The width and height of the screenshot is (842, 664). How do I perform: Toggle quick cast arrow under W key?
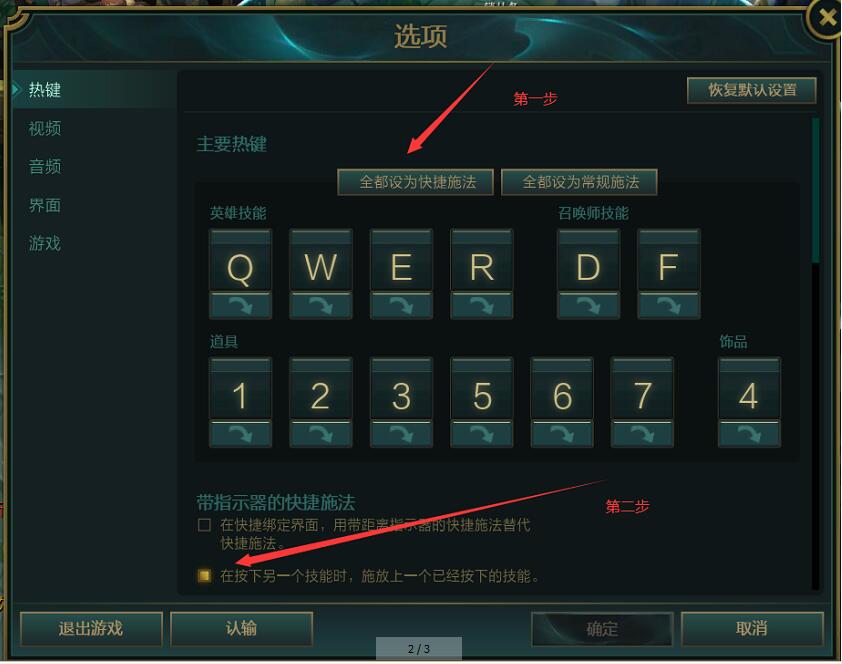coord(321,306)
